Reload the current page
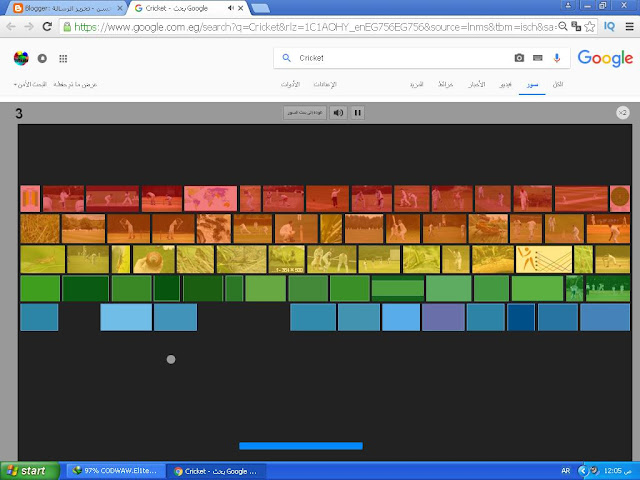Image resolution: width=640 pixels, height=480 pixels. pos(47,27)
